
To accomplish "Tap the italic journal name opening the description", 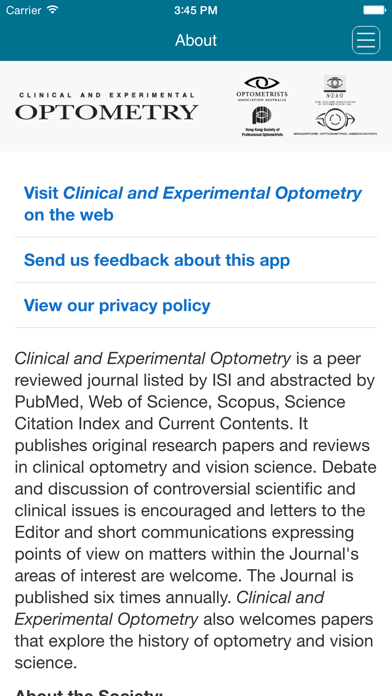I will pyautogui.click(x=153, y=359).
